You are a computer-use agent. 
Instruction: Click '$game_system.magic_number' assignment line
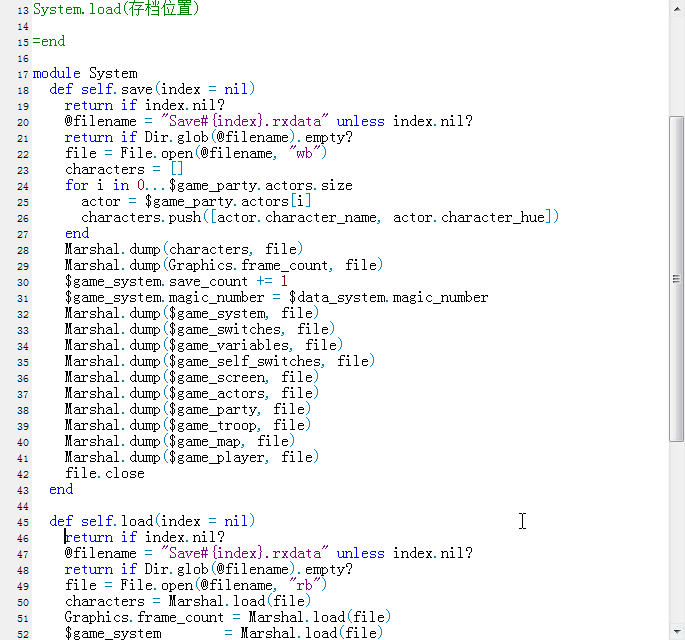pyautogui.click(x=277, y=298)
